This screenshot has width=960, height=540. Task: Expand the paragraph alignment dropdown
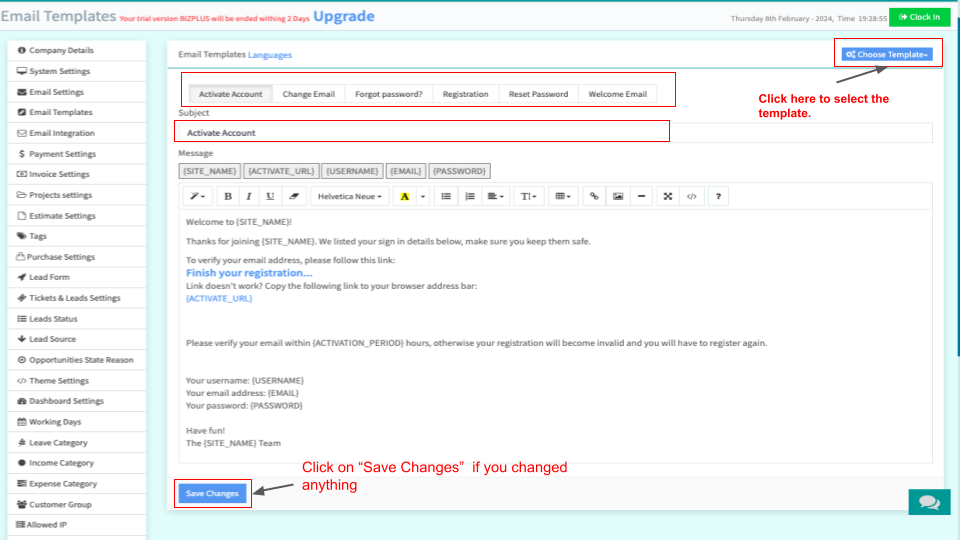[x=497, y=197]
